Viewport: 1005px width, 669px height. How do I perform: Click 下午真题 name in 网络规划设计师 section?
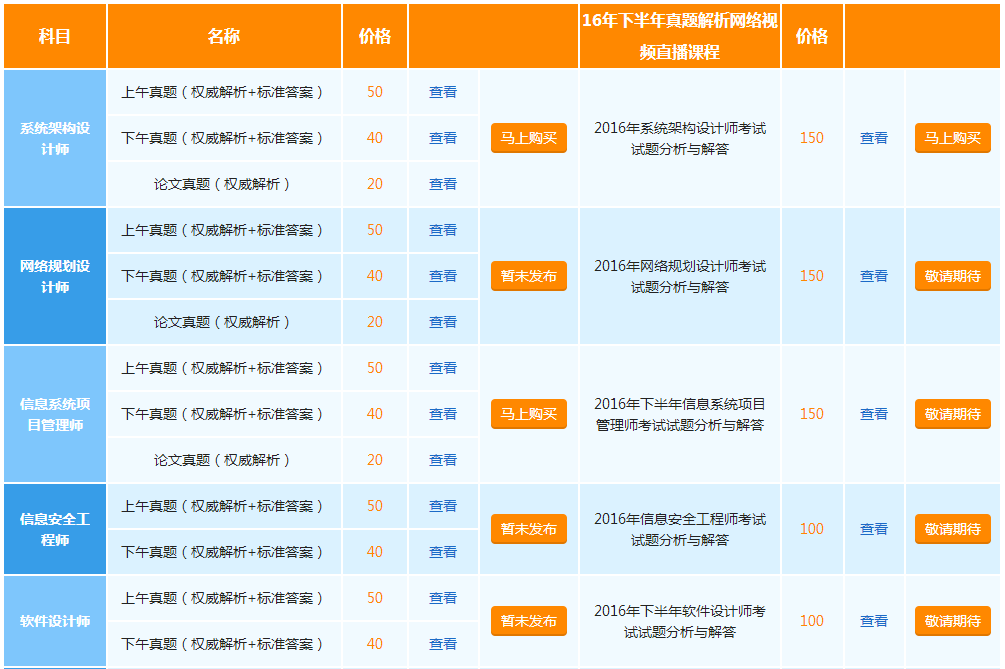(x=222, y=276)
